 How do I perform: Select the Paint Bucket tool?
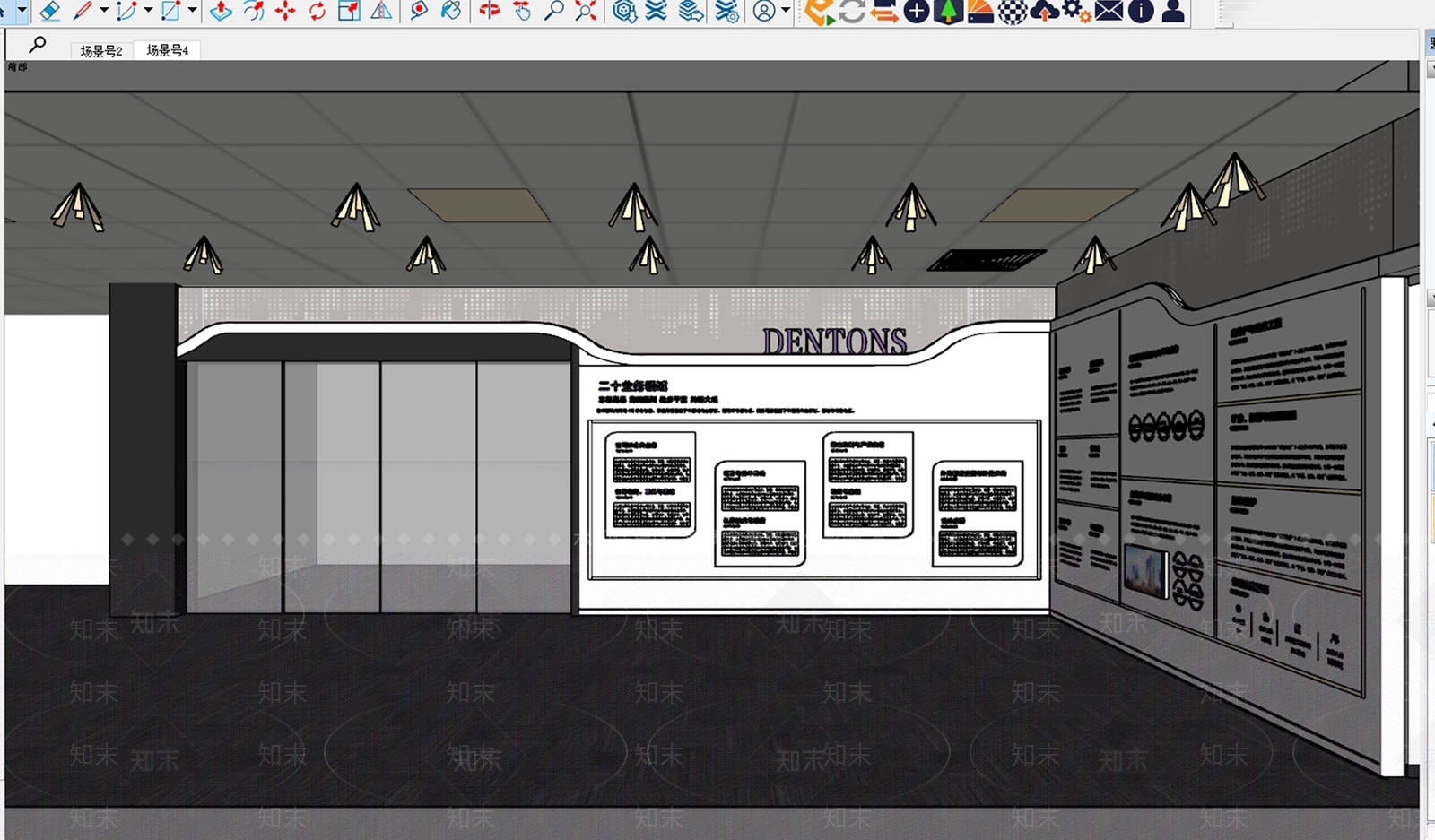pyautogui.click(x=451, y=11)
